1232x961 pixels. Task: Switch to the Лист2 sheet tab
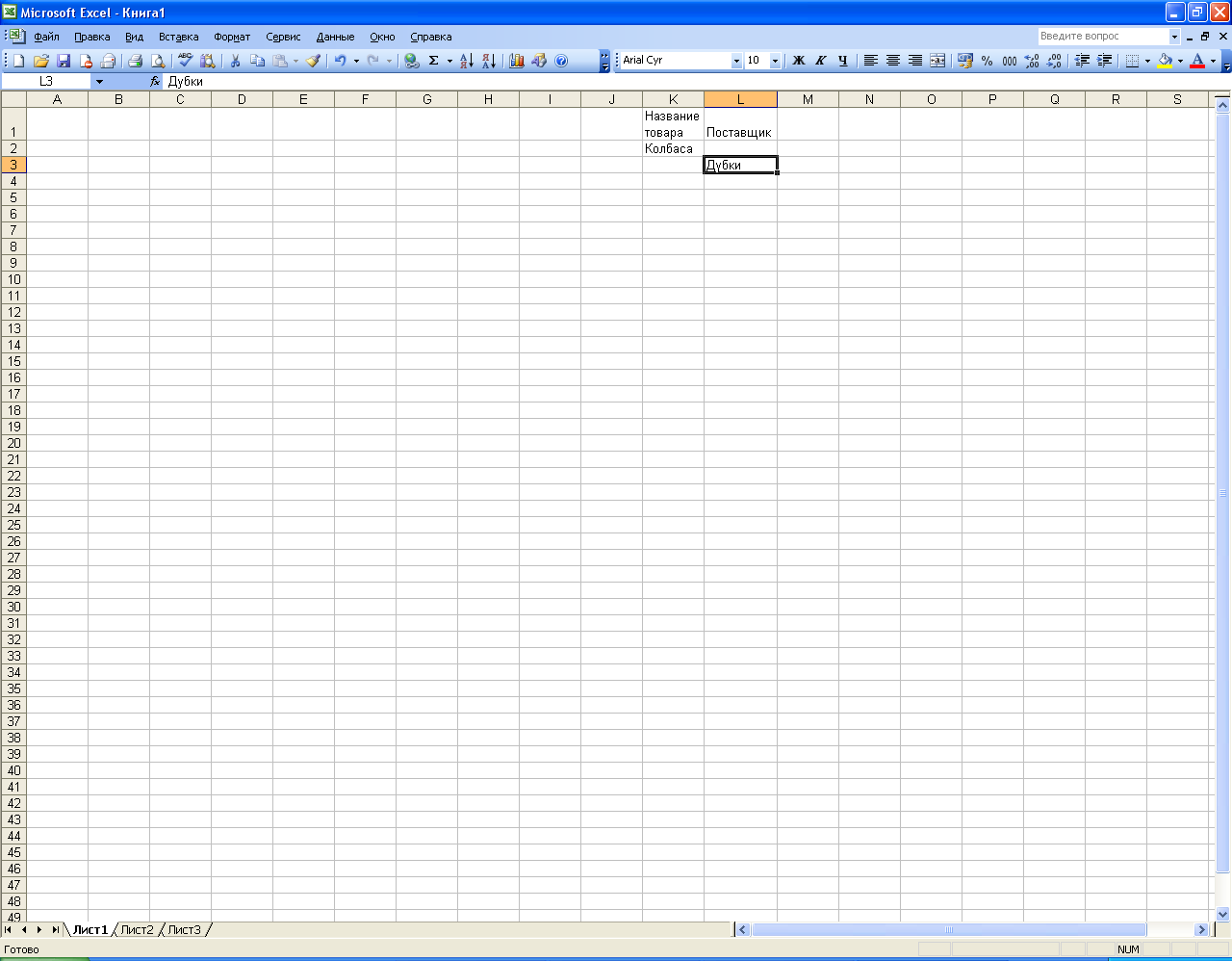(137, 929)
